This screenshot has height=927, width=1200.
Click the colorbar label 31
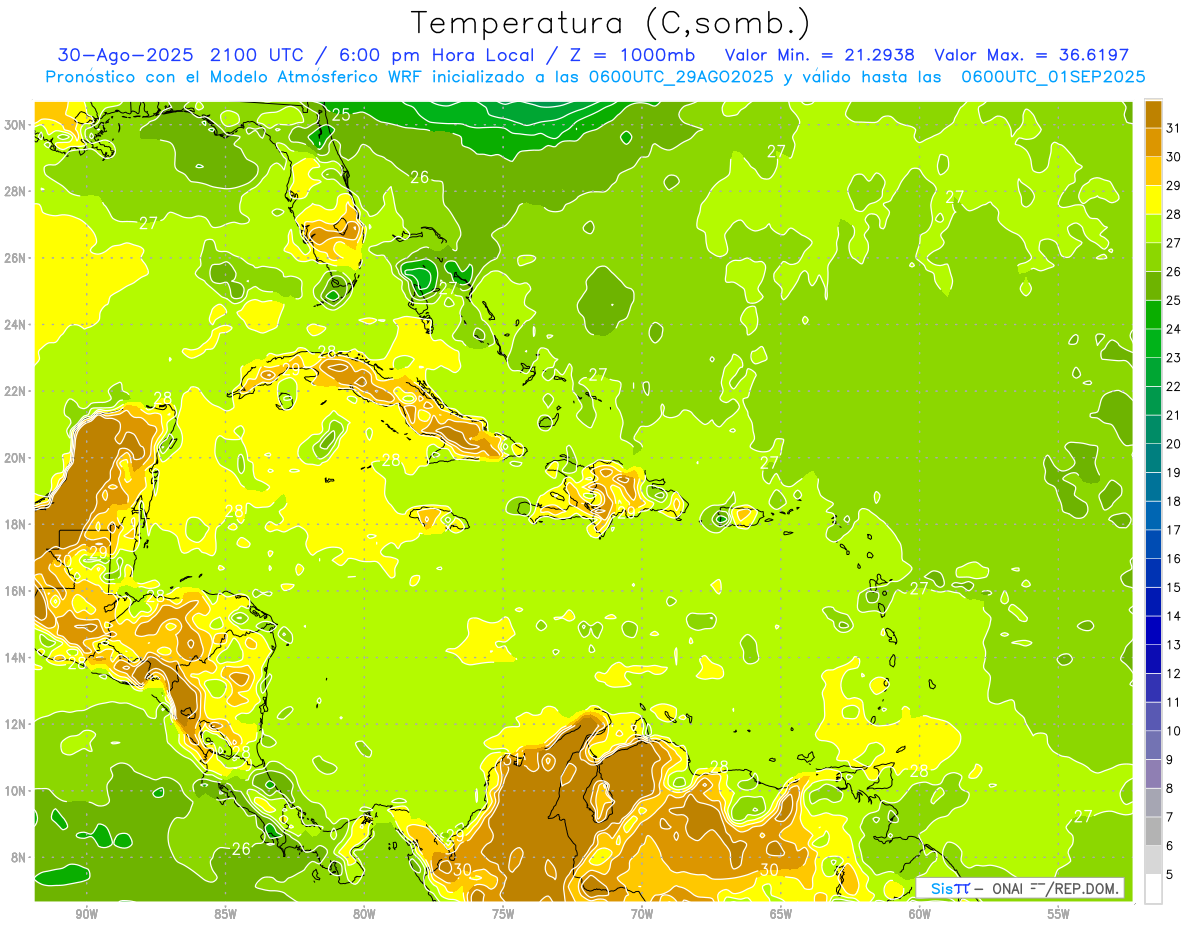[x=1174, y=128]
